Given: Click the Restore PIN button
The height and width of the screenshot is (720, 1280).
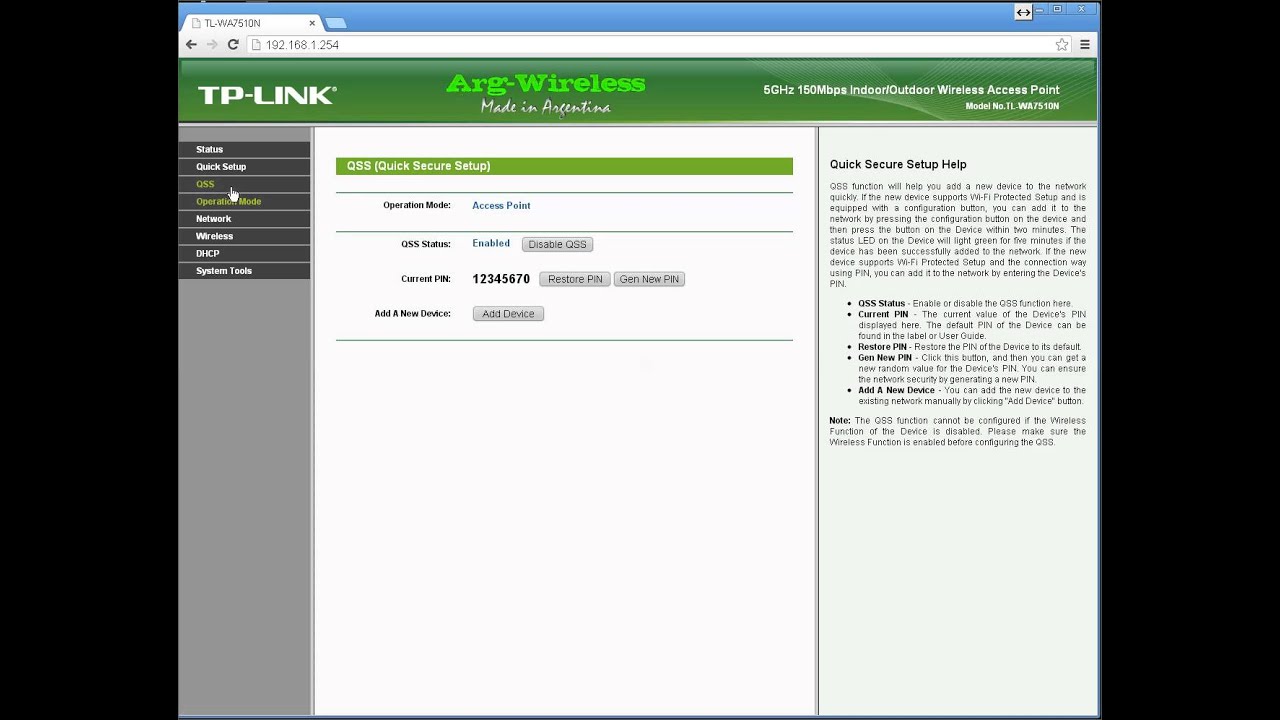Looking at the screenshot, I should [575, 279].
